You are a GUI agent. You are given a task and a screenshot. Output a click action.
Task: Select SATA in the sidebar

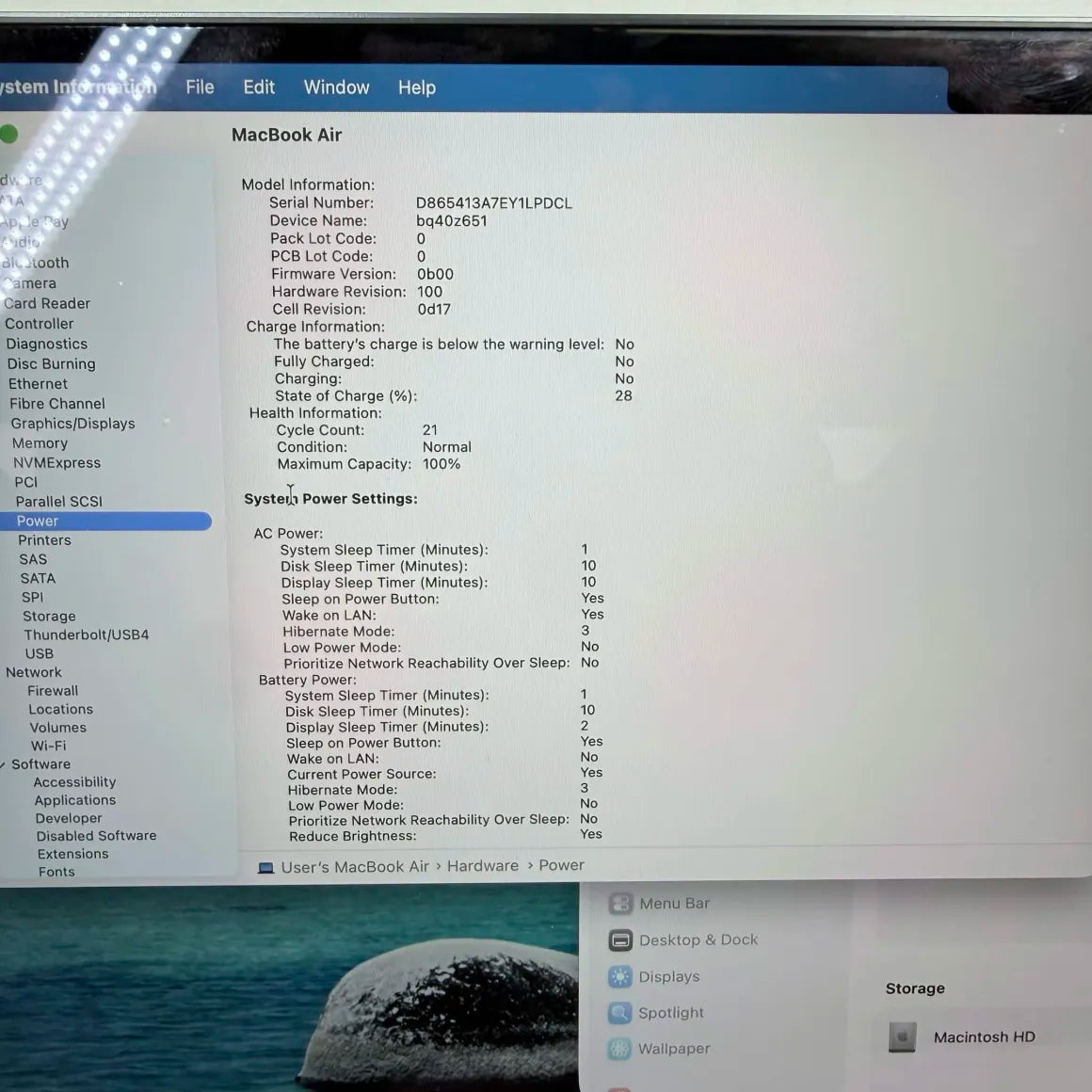[x=38, y=578]
